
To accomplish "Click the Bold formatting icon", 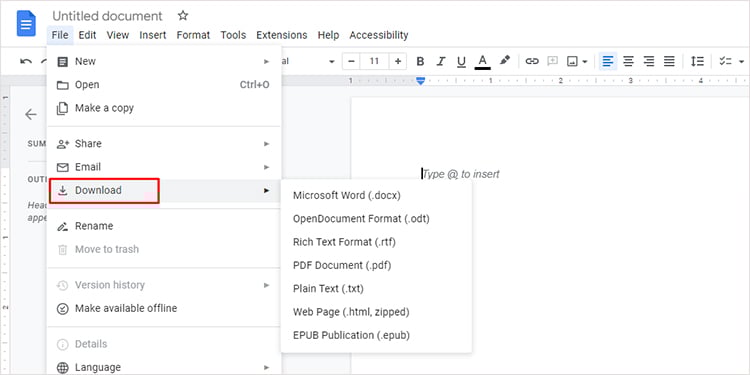I will tap(420, 61).
